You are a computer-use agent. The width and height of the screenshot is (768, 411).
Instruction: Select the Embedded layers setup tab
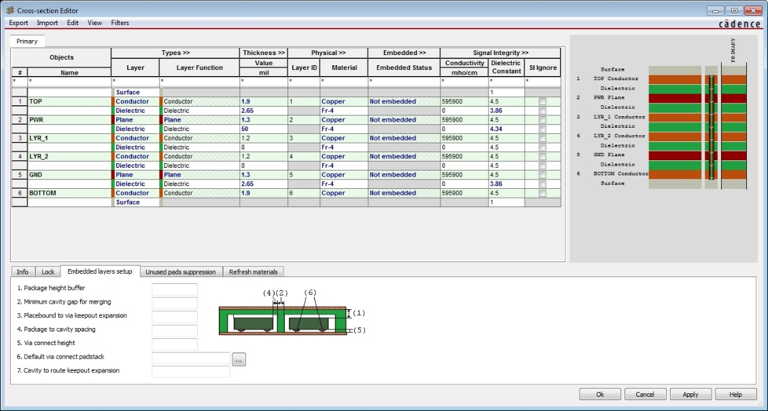(x=100, y=271)
